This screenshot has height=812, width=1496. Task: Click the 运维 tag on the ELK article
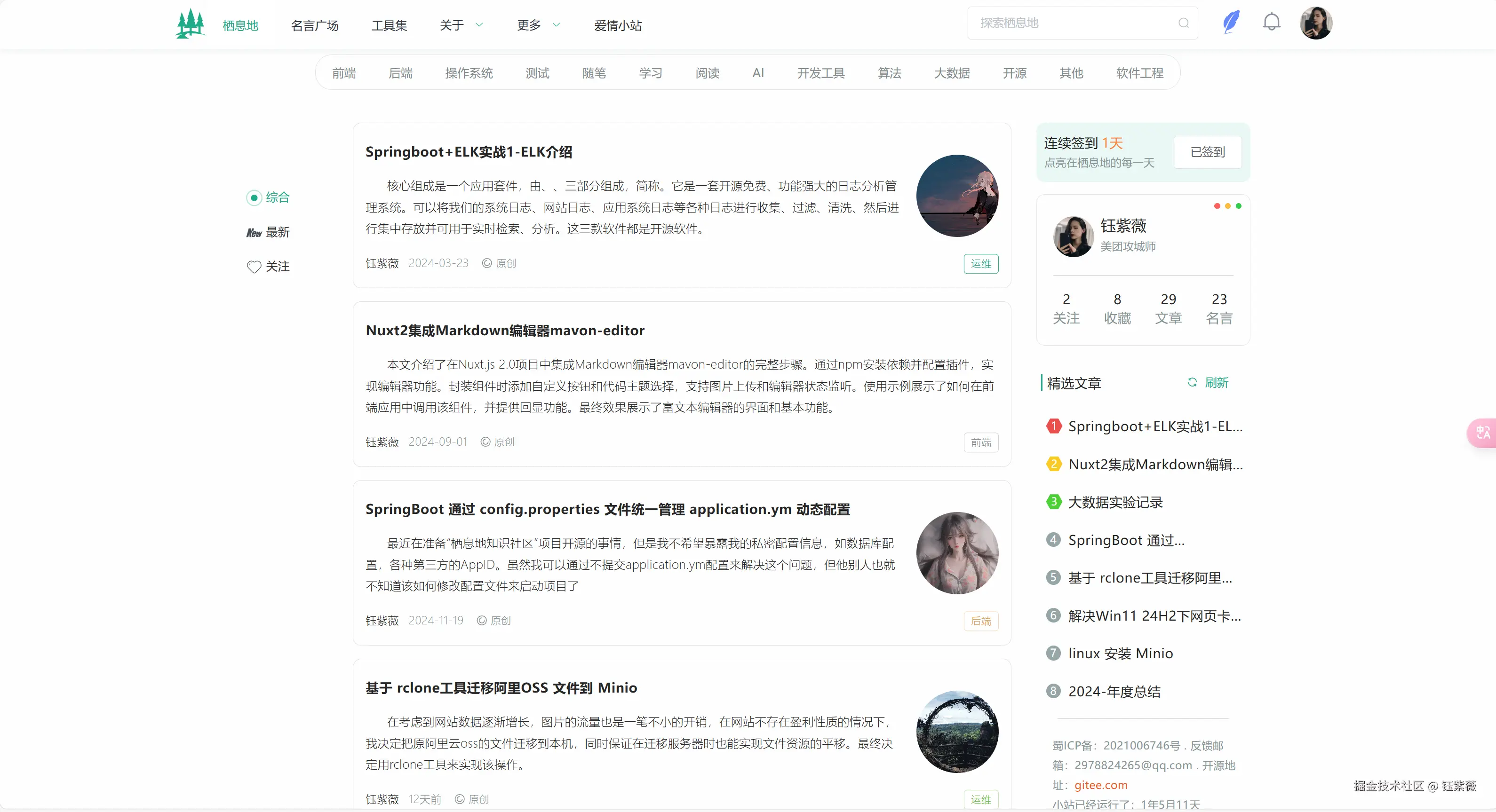[980, 263]
